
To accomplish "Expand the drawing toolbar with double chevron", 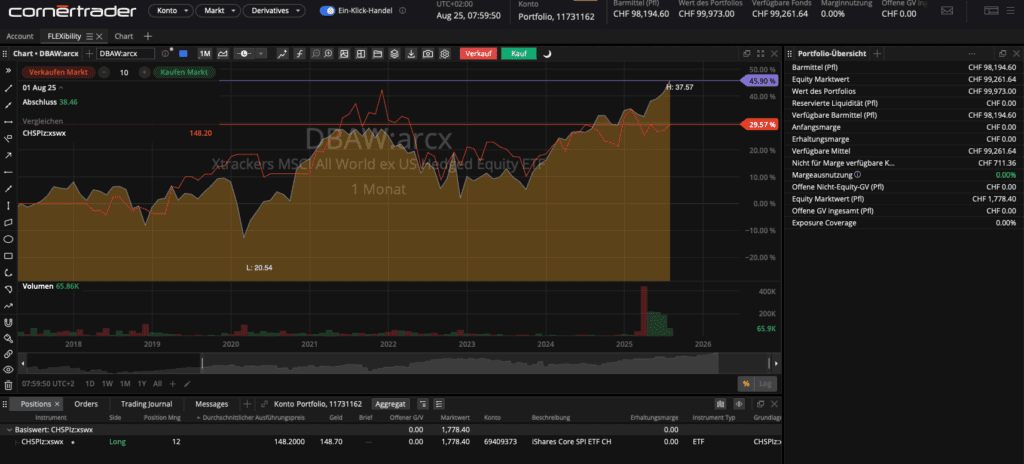I will click(8, 71).
